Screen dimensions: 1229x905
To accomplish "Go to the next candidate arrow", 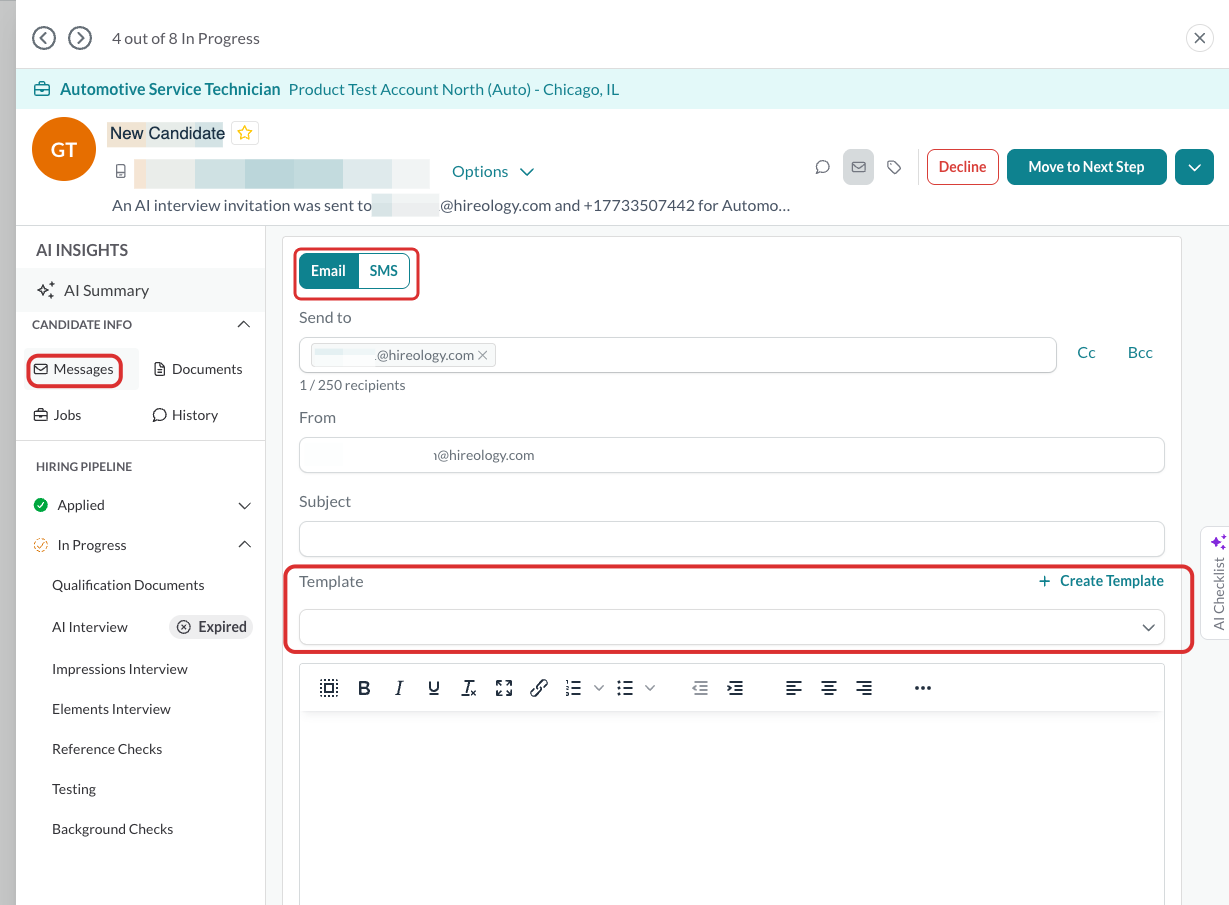I will point(80,38).
